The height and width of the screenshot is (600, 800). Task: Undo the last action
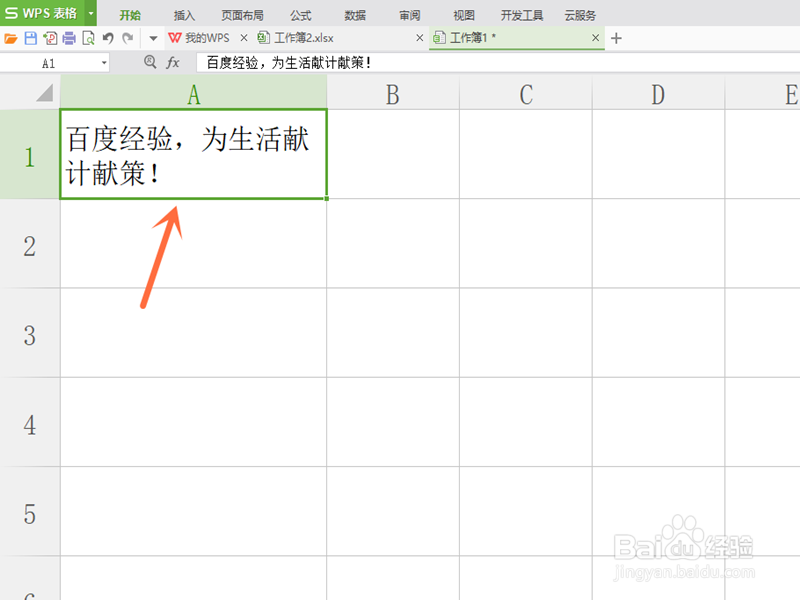[x=107, y=38]
